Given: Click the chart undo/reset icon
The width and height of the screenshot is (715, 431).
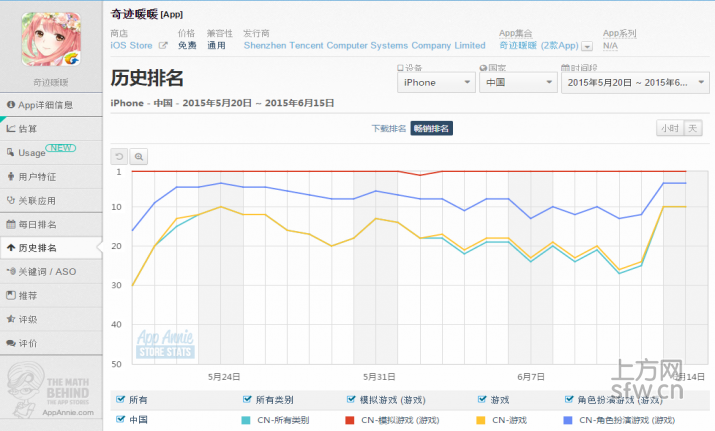Looking at the screenshot, I should coord(120,156).
